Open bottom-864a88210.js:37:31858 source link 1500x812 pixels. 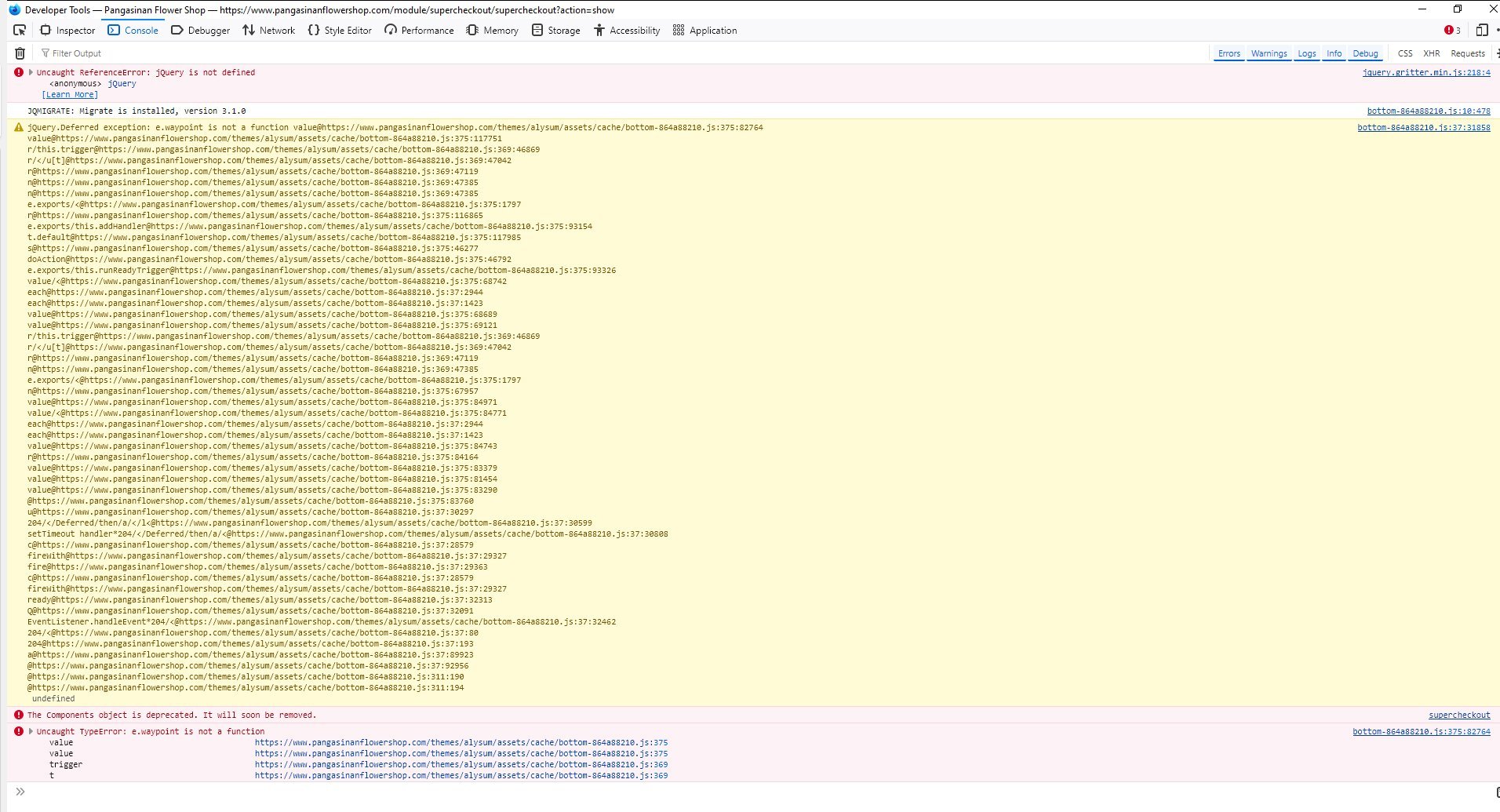tap(1424, 127)
